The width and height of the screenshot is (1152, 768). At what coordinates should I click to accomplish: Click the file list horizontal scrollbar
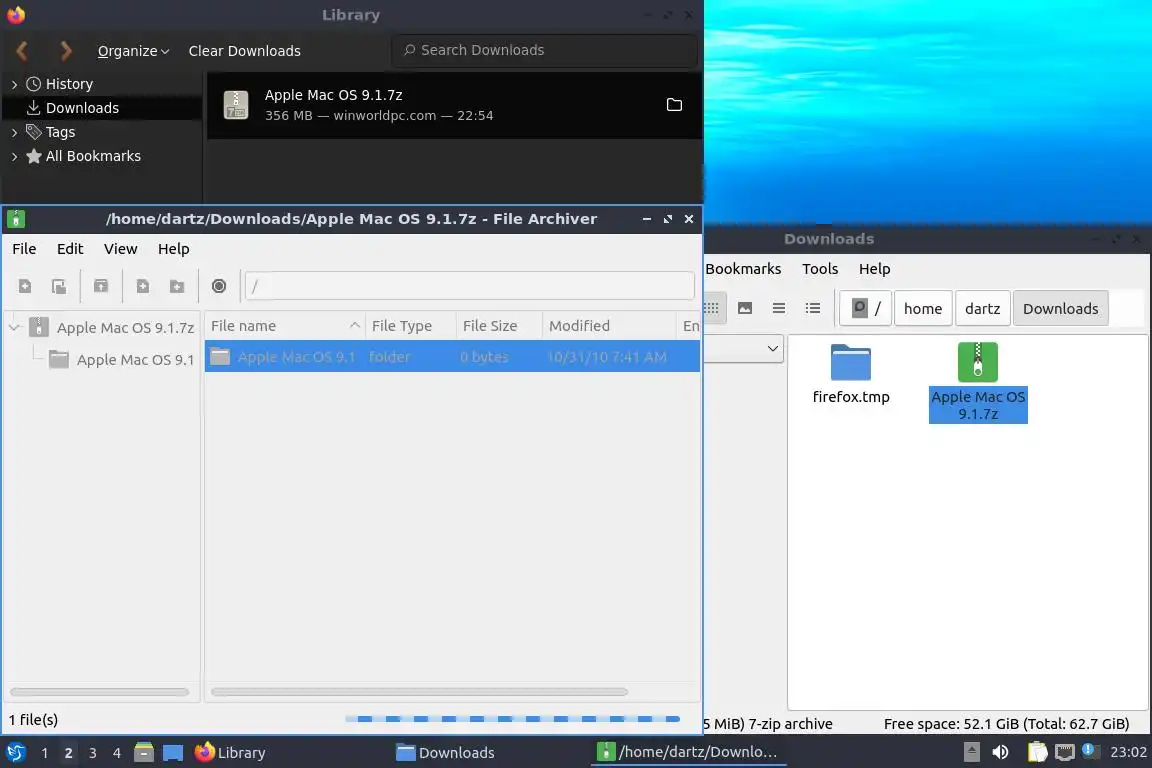tap(419, 692)
